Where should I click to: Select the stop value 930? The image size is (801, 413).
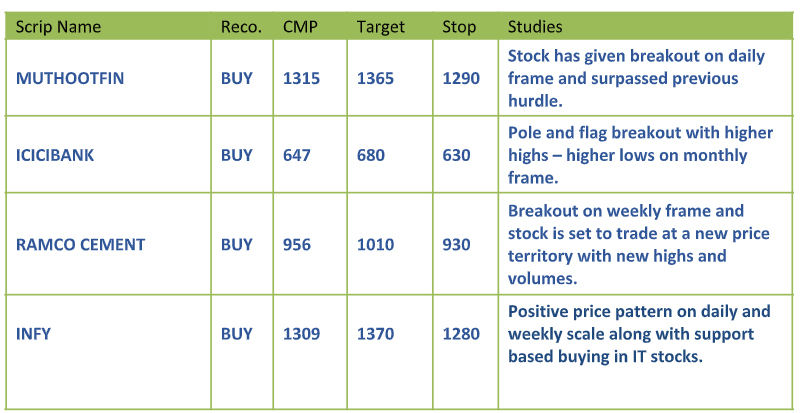(x=457, y=244)
